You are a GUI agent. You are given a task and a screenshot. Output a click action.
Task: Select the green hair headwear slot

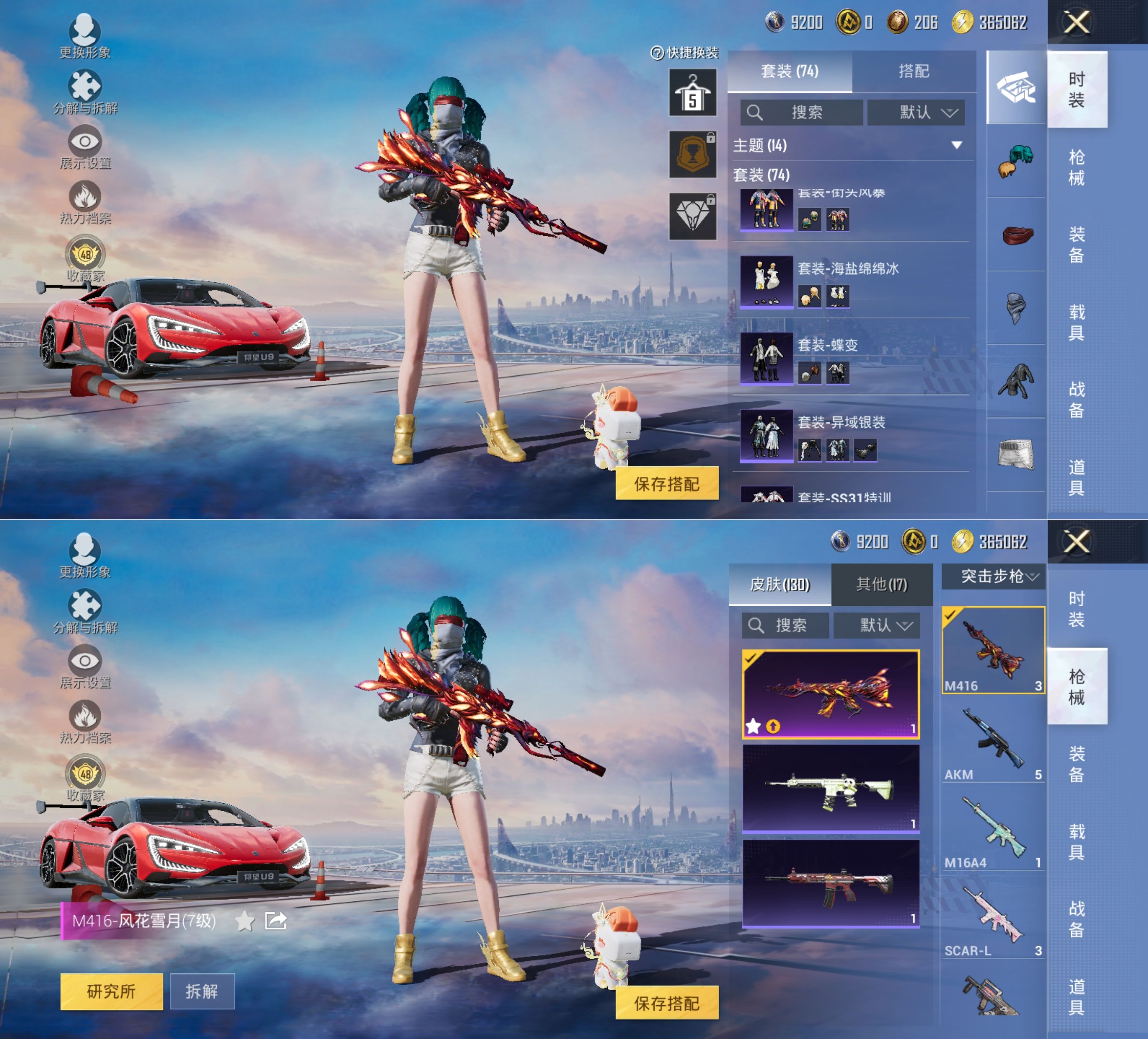1016,161
